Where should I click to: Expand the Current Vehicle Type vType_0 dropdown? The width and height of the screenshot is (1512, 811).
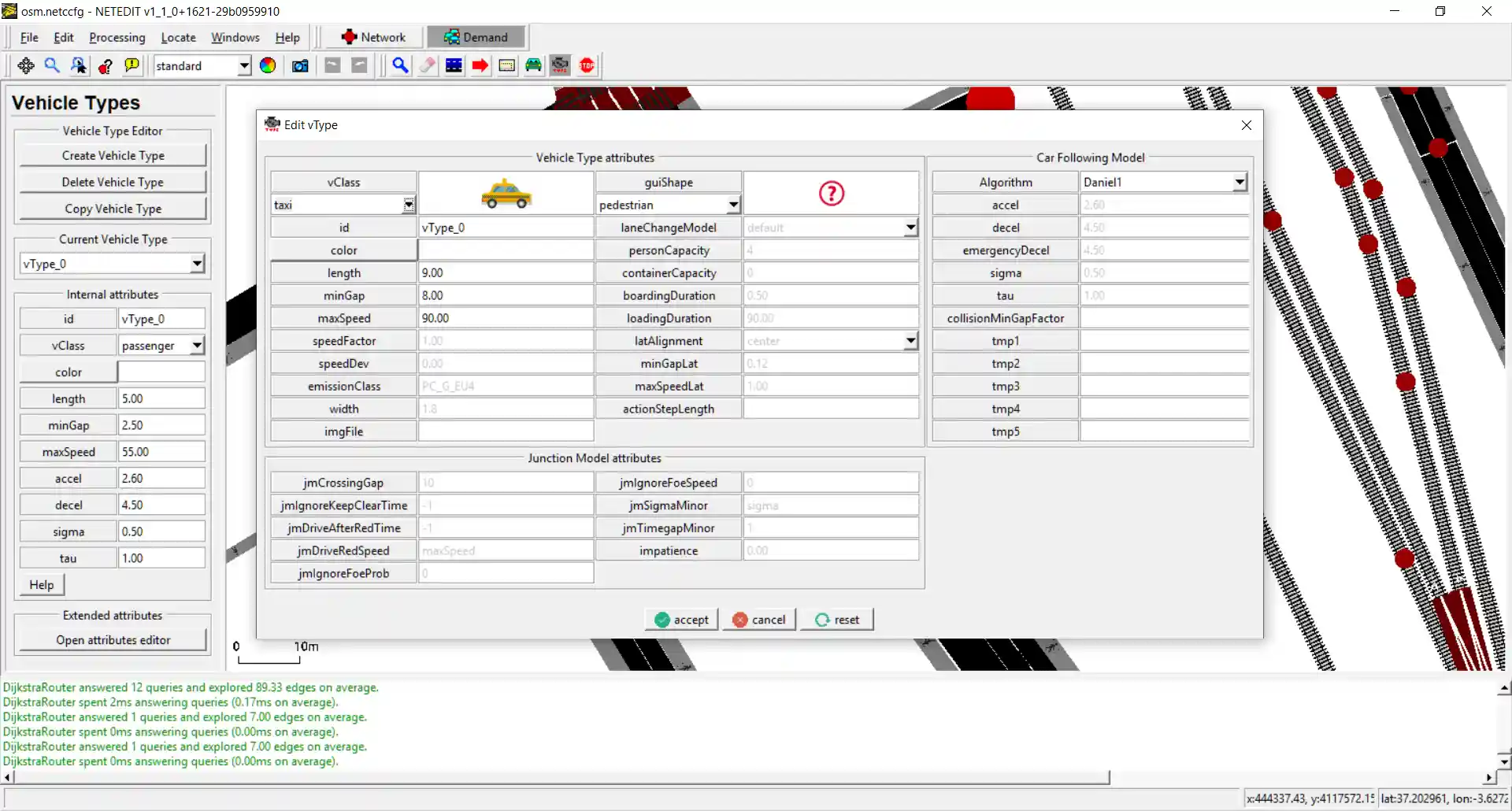pos(197,265)
